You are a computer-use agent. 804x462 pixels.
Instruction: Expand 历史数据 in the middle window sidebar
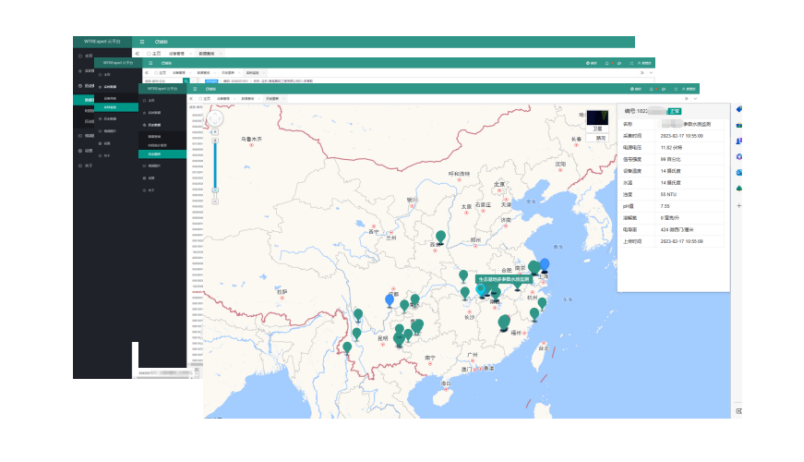110,118
